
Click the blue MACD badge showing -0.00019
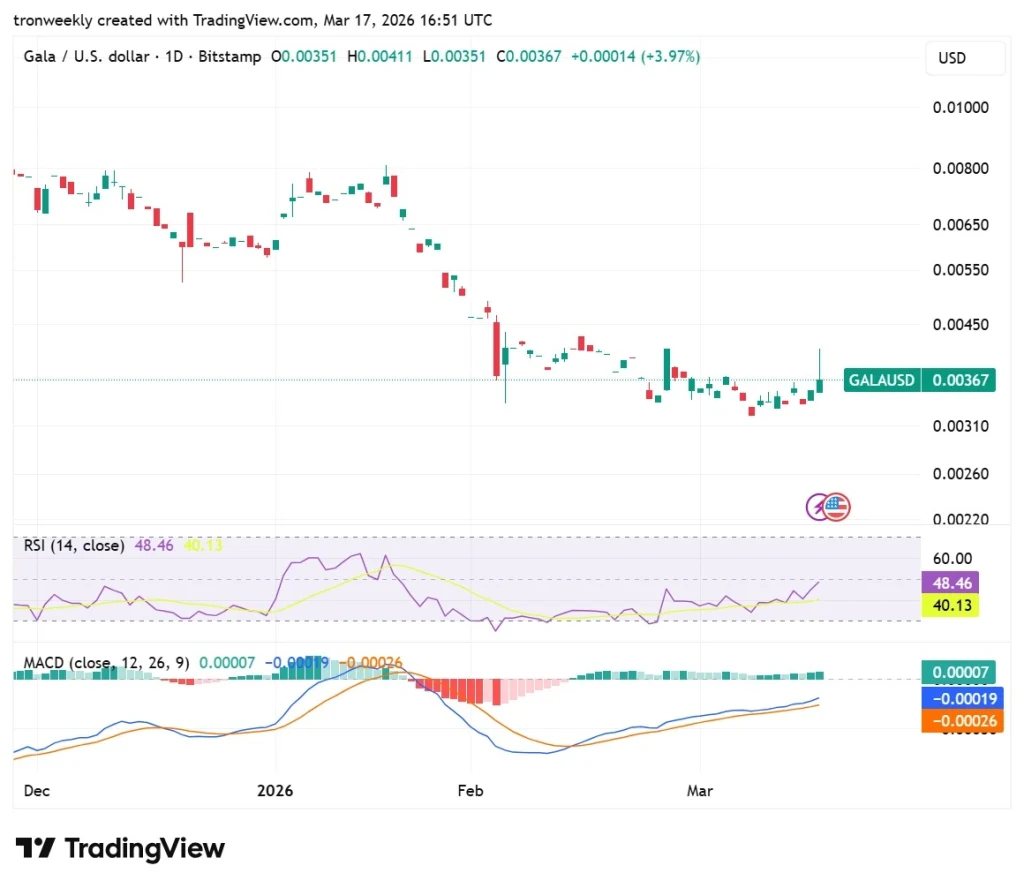coord(961,699)
